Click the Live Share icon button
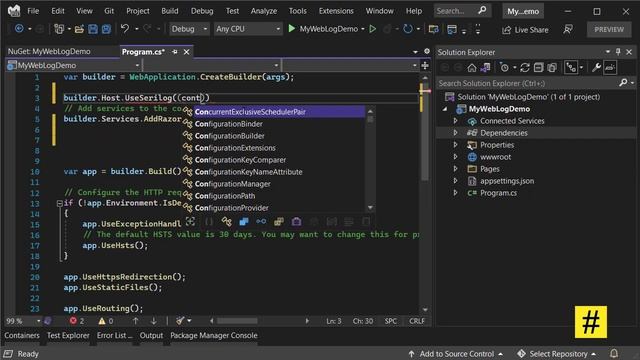The width and height of the screenshot is (640, 360). 525,30
